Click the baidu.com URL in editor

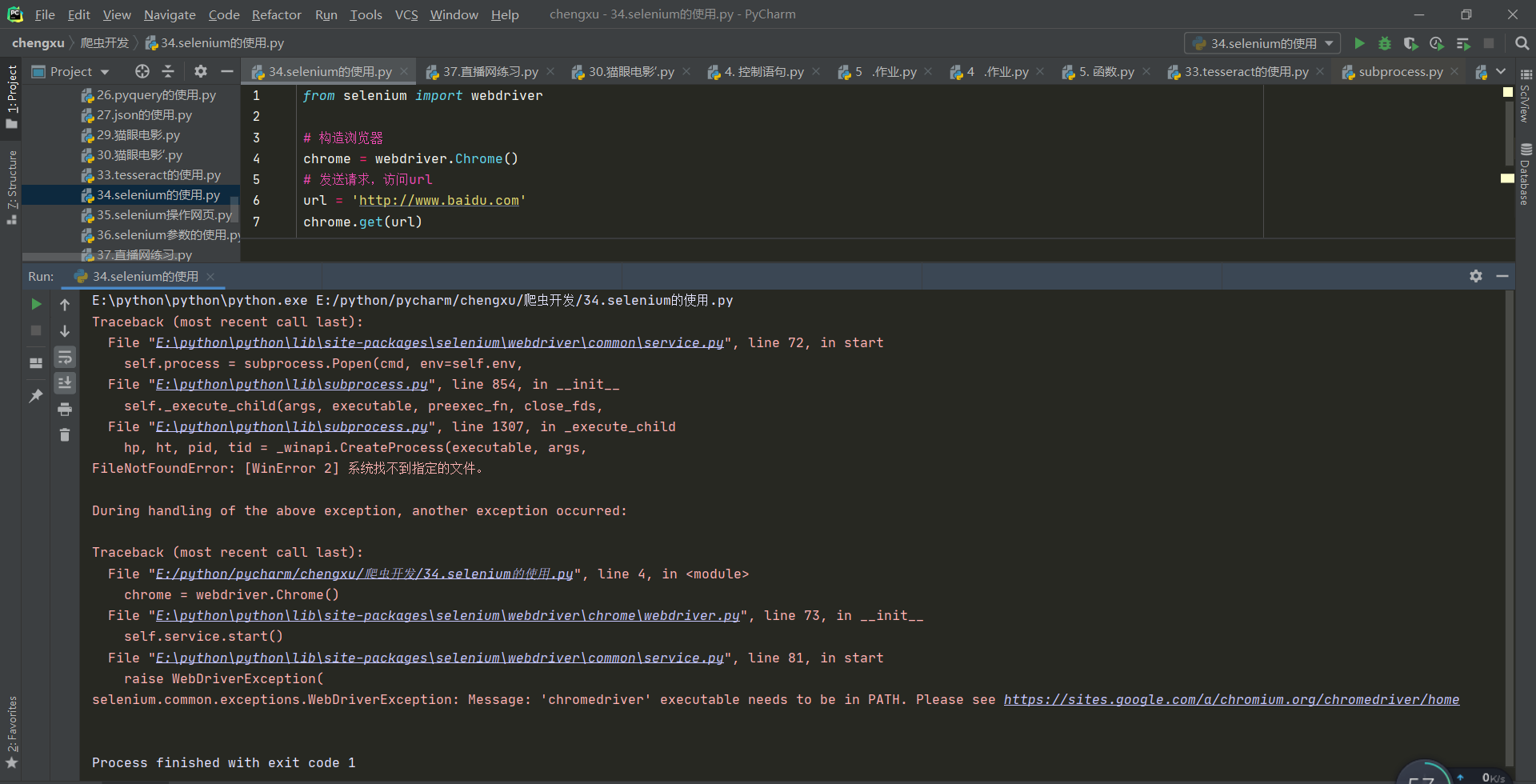[x=438, y=200]
